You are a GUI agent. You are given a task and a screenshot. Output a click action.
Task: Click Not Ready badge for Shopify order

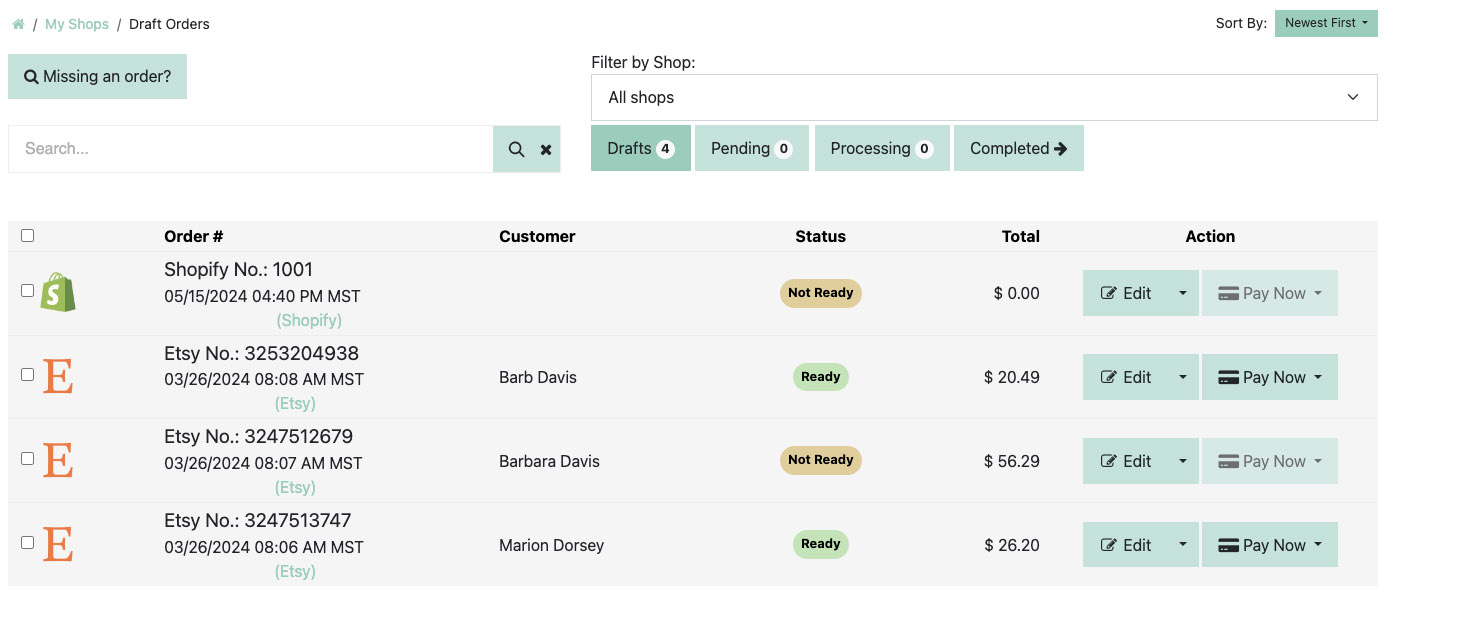820,293
